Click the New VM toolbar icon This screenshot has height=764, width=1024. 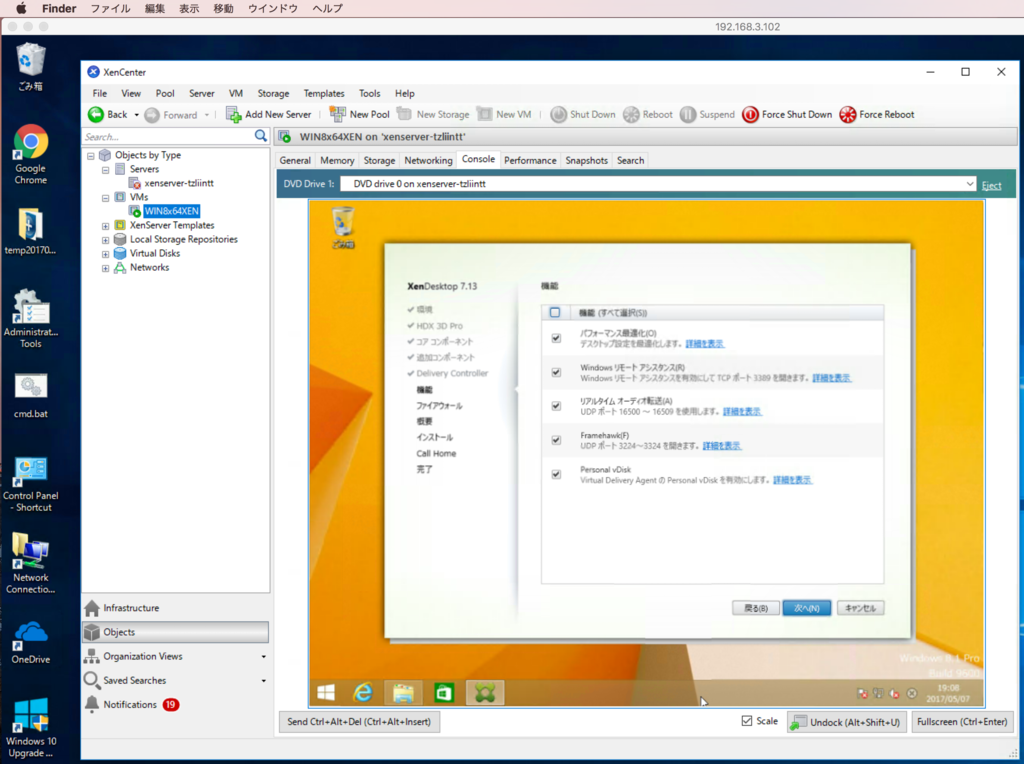pyautogui.click(x=485, y=114)
